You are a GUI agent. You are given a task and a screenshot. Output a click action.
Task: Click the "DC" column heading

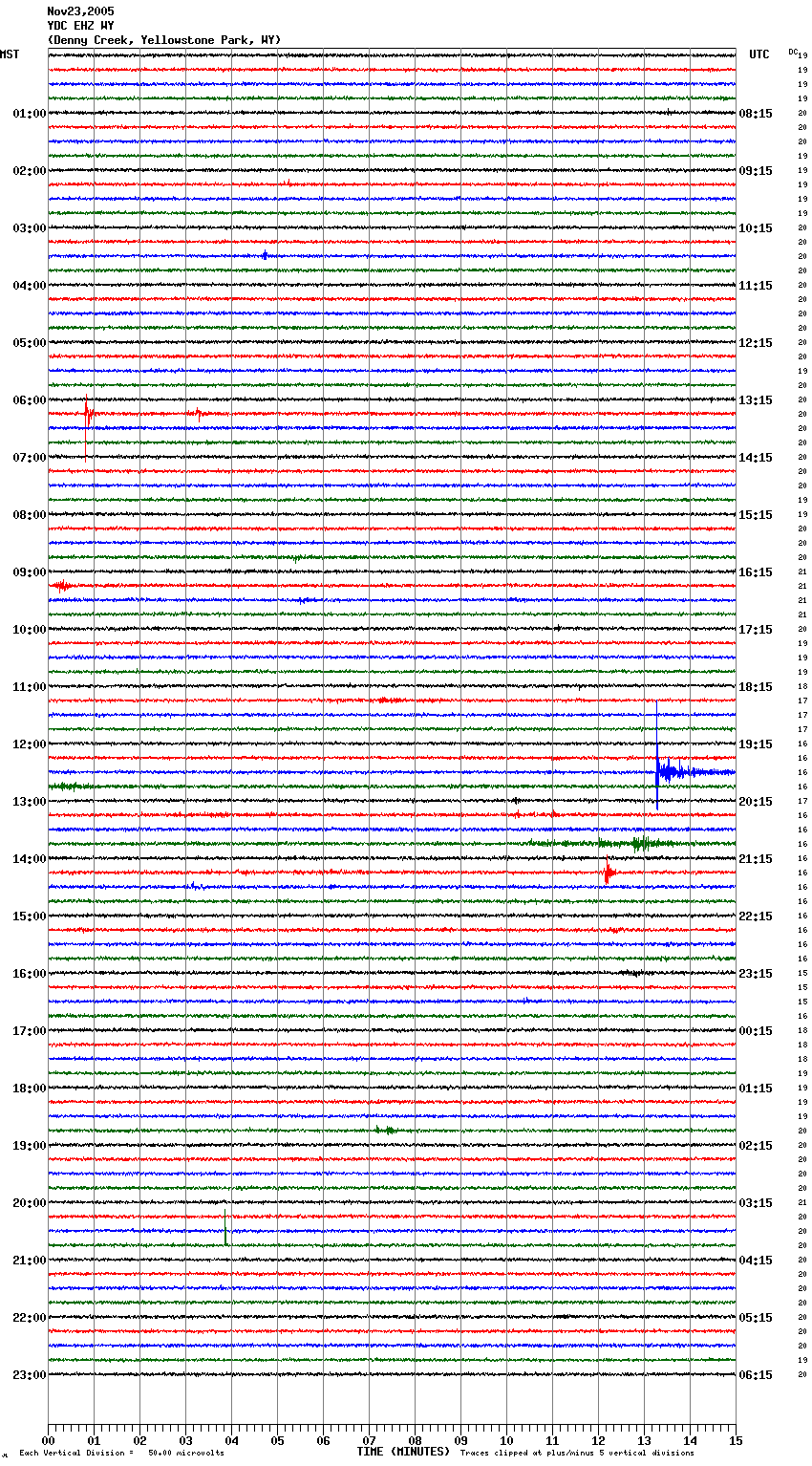coord(793,52)
